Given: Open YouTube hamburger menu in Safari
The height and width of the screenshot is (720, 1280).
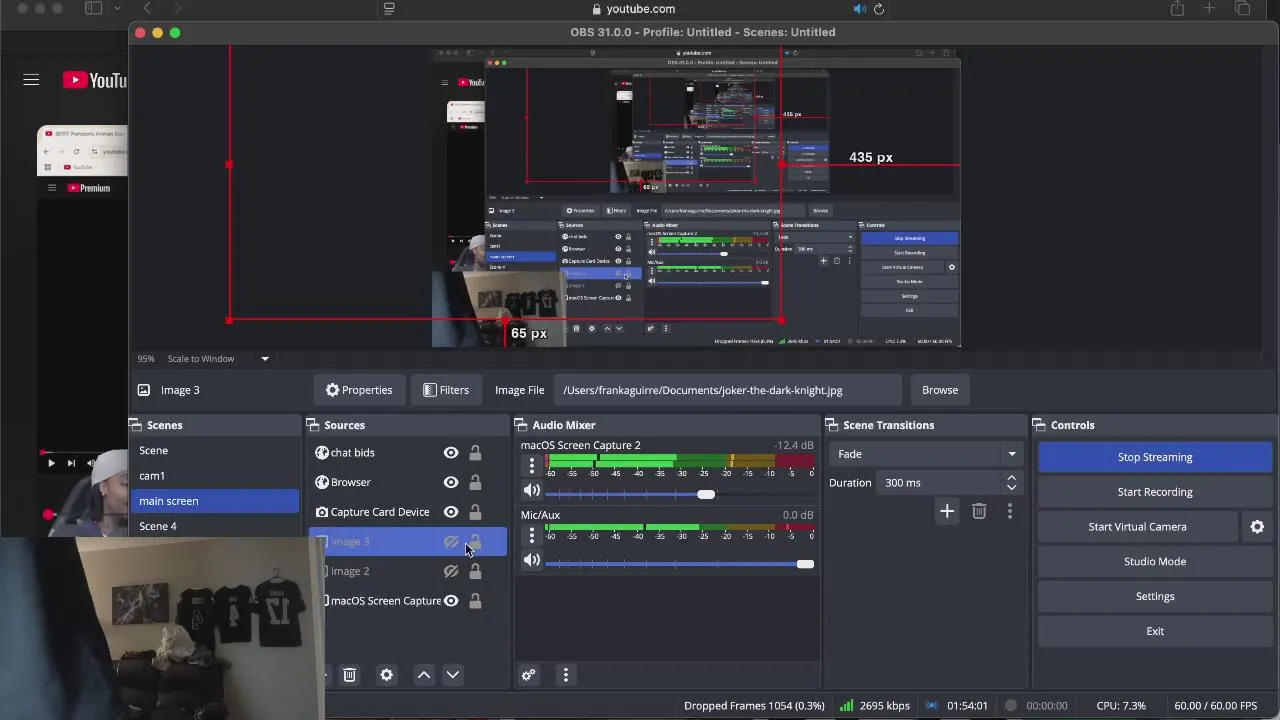Looking at the screenshot, I should pos(31,80).
